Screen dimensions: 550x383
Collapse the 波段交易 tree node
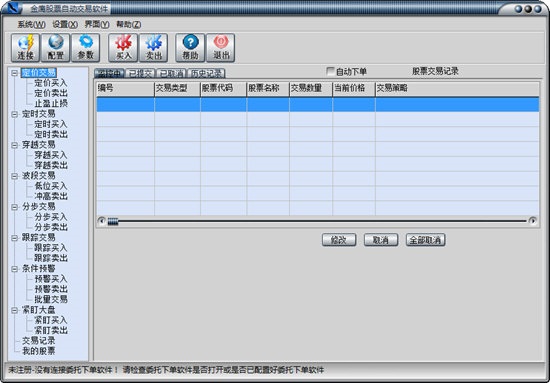coord(14,176)
